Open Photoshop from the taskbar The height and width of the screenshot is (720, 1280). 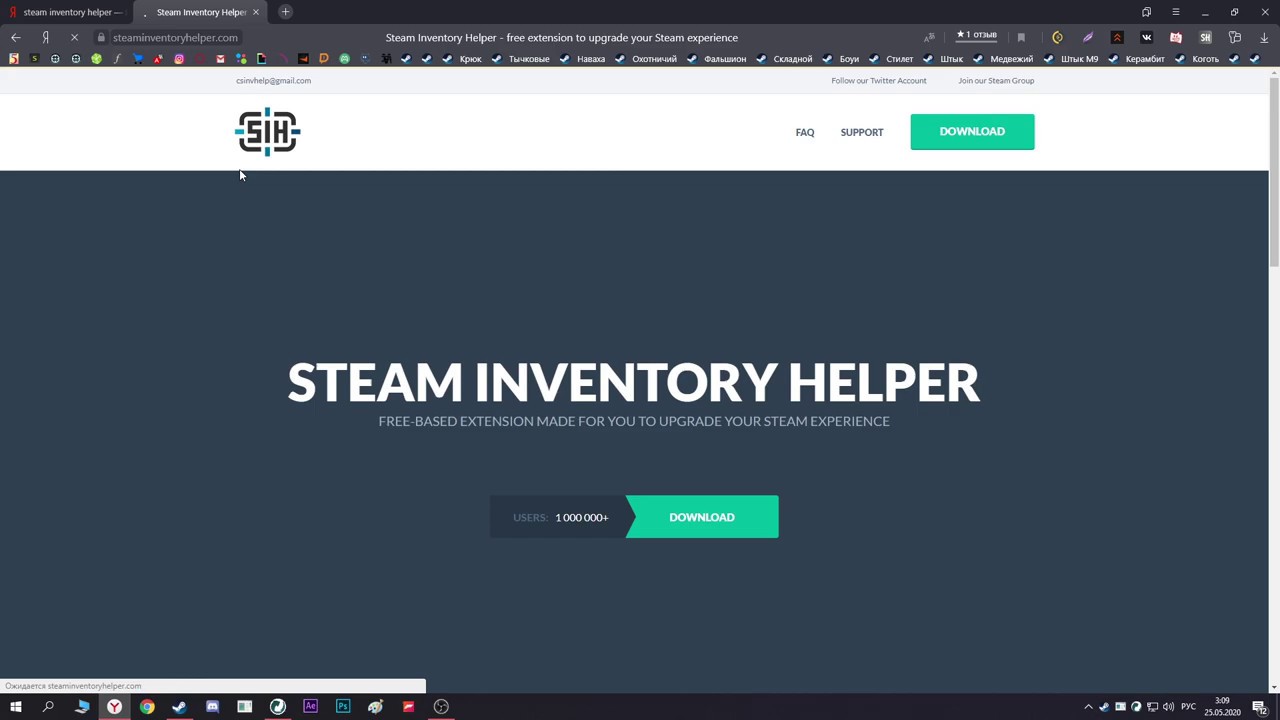(x=343, y=707)
